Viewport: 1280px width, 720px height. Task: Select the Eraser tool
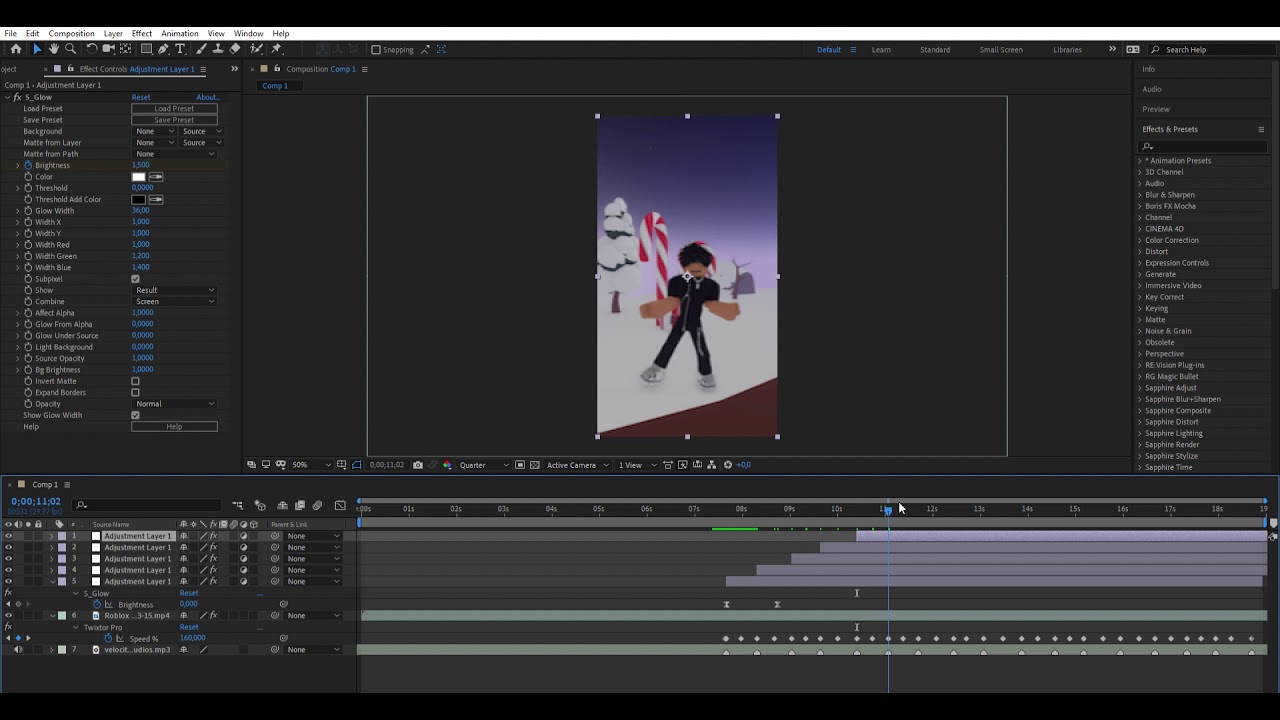235,49
